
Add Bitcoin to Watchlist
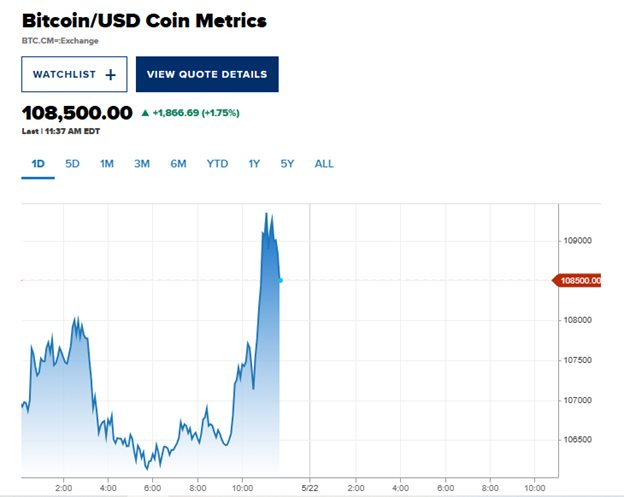(x=74, y=74)
